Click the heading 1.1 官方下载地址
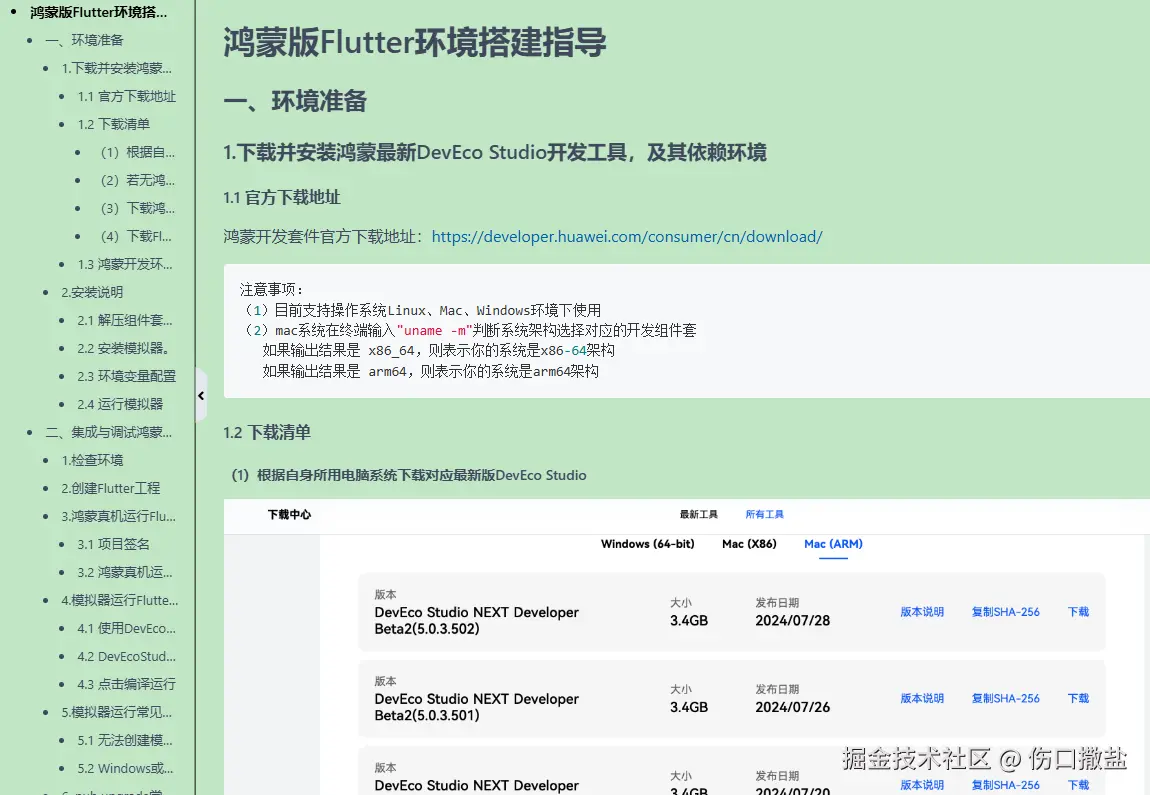Screen dimensions: 1150x795 (282, 197)
